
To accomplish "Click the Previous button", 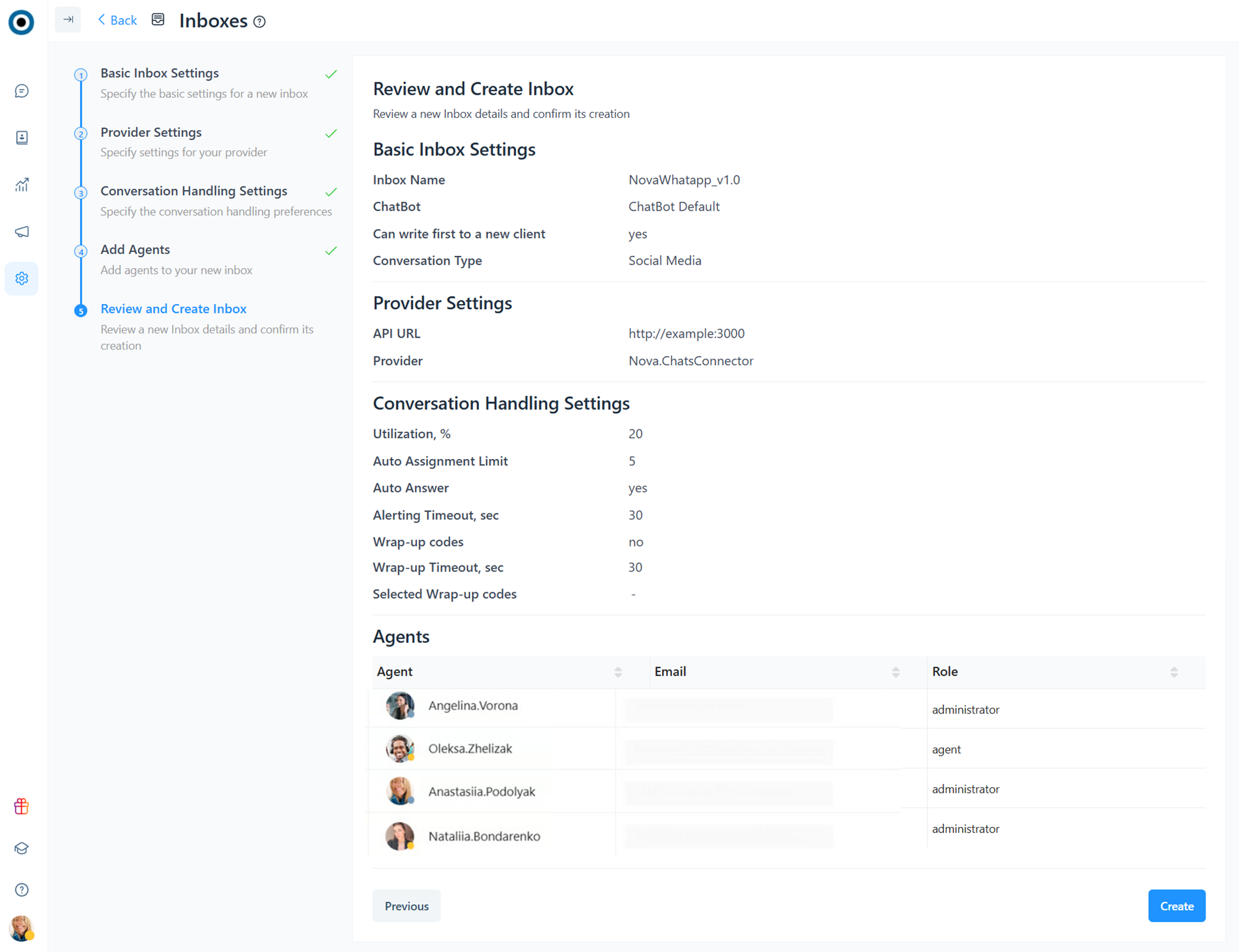I will pyautogui.click(x=406, y=906).
